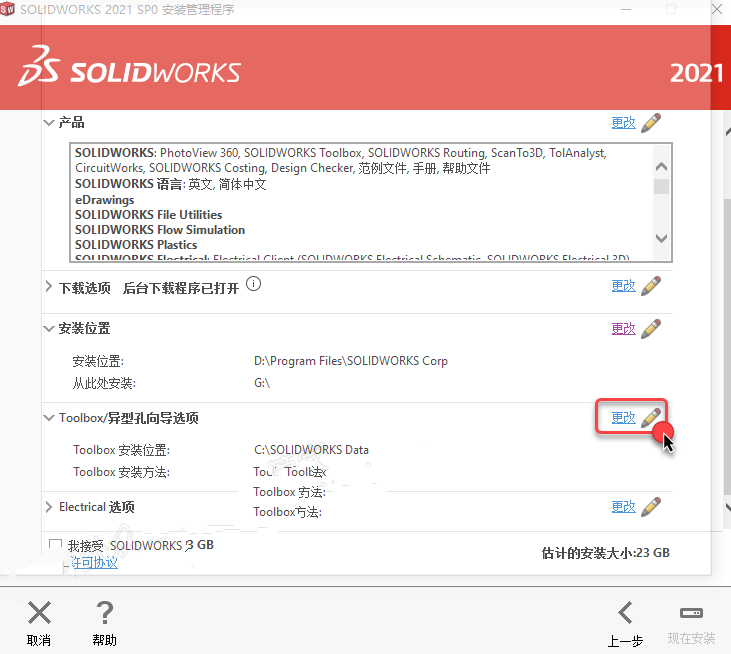Viewport: 731px width, 654px height.
Task: Click the pencil icon beside 产品 section
Action: pyautogui.click(x=651, y=123)
